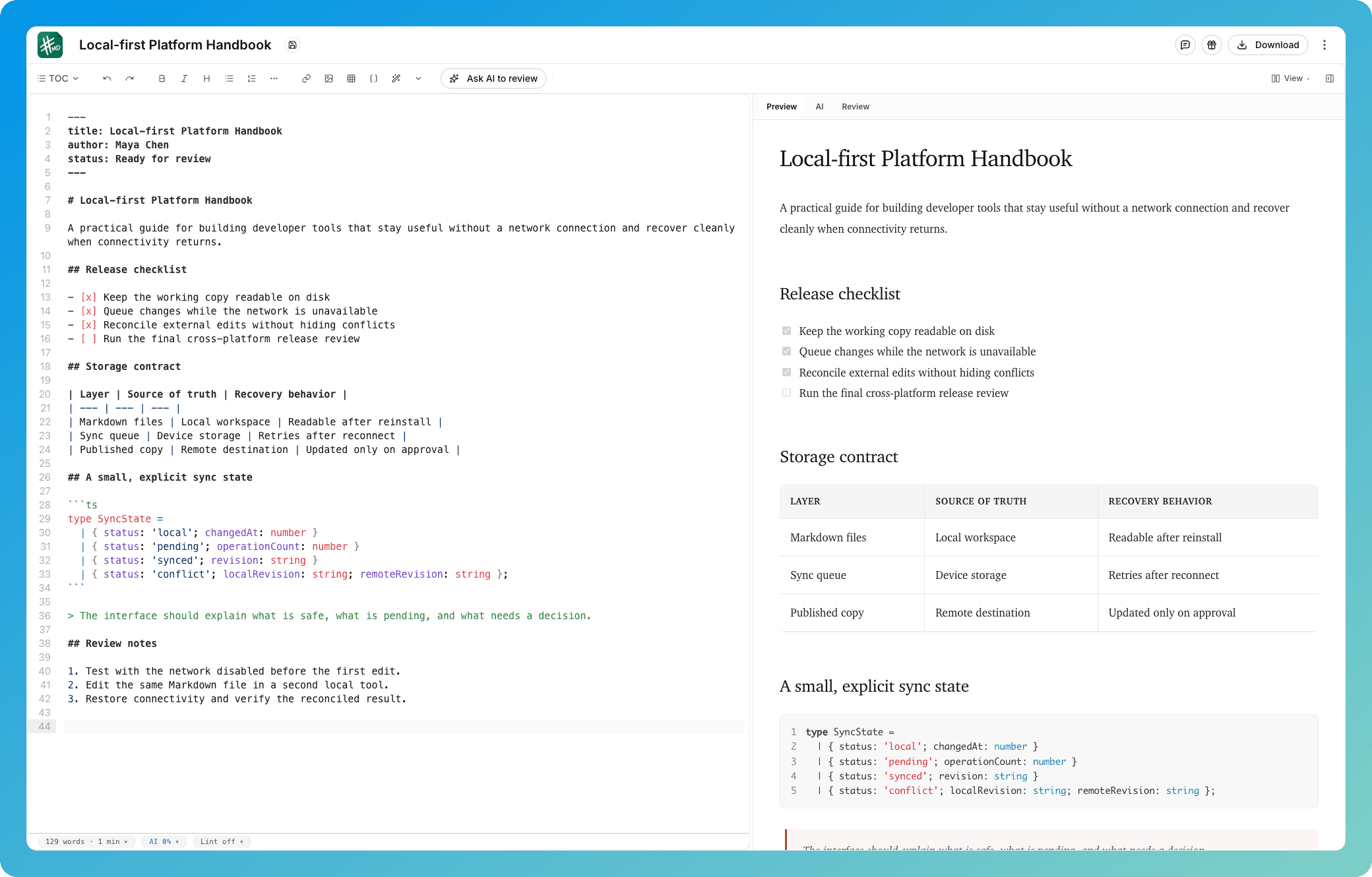Undo the last edit
This screenshot has height=877, width=1372.
pyautogui.click(x=107, y=78)
